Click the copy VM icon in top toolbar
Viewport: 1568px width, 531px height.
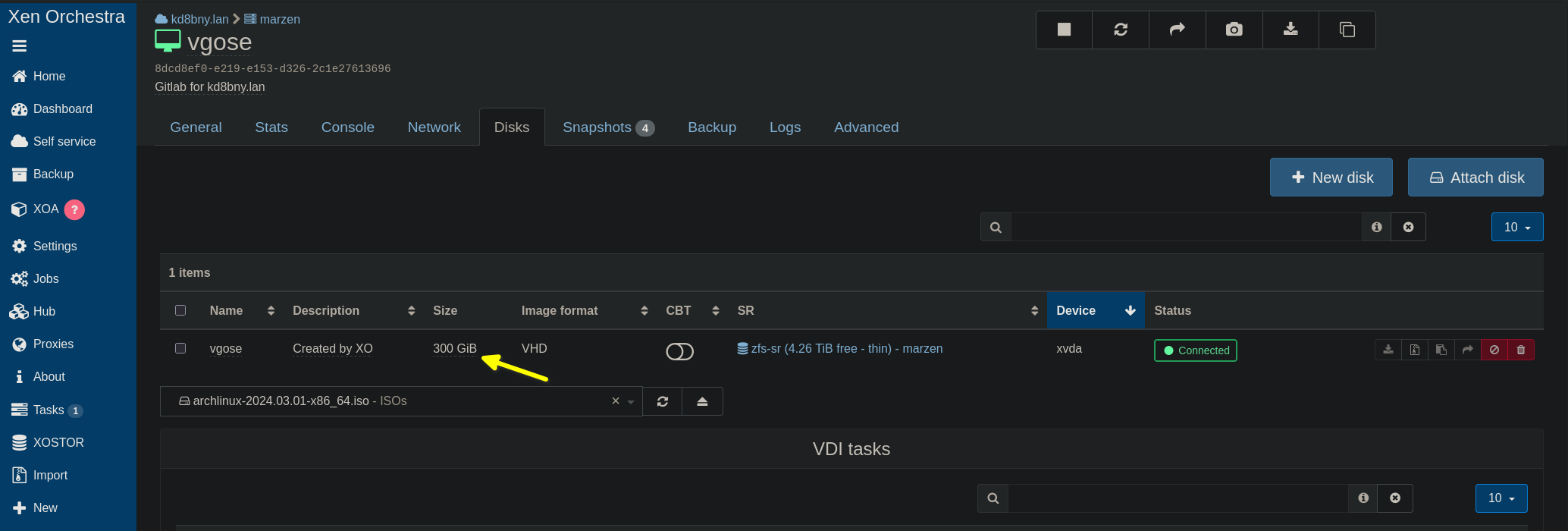click(x=1347, y=30)
